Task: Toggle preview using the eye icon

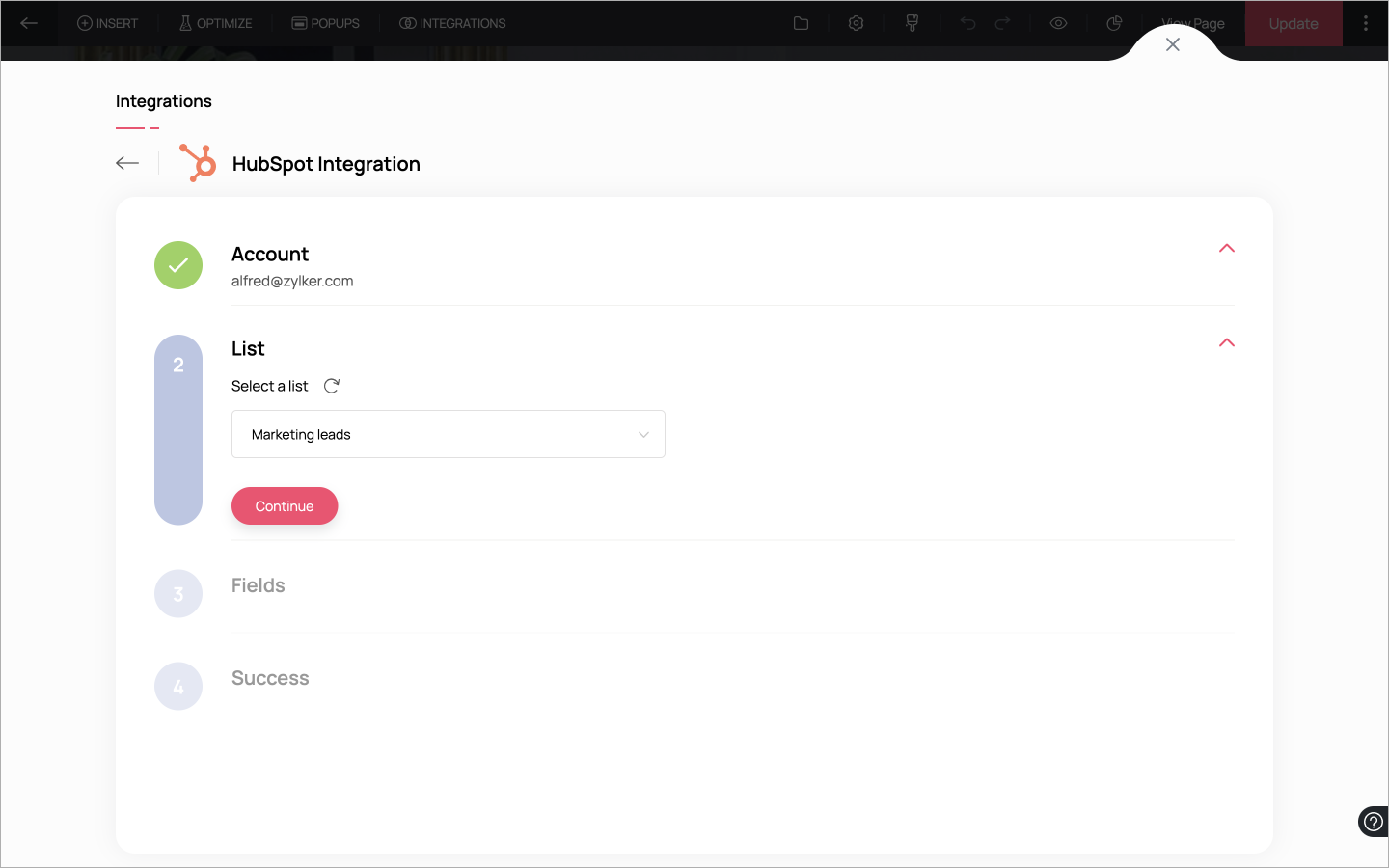Action: coord(1058,23)
